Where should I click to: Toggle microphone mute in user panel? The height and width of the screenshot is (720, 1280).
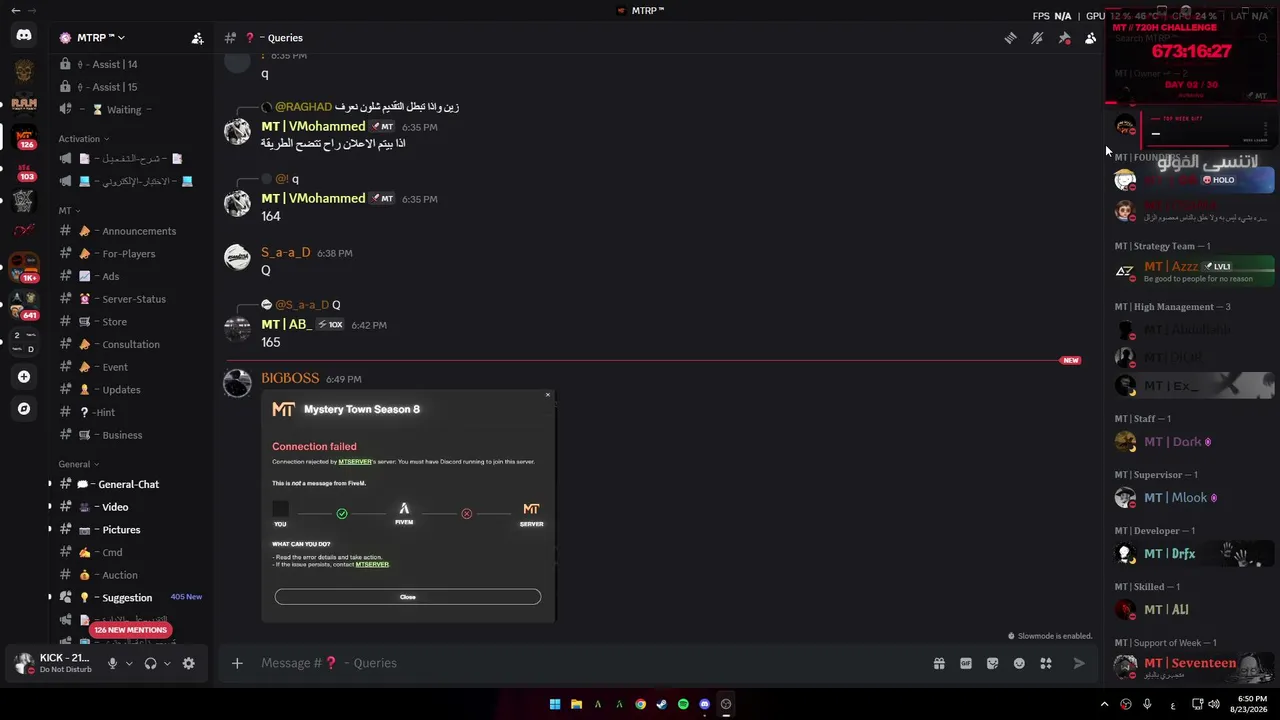click(112, 663)
